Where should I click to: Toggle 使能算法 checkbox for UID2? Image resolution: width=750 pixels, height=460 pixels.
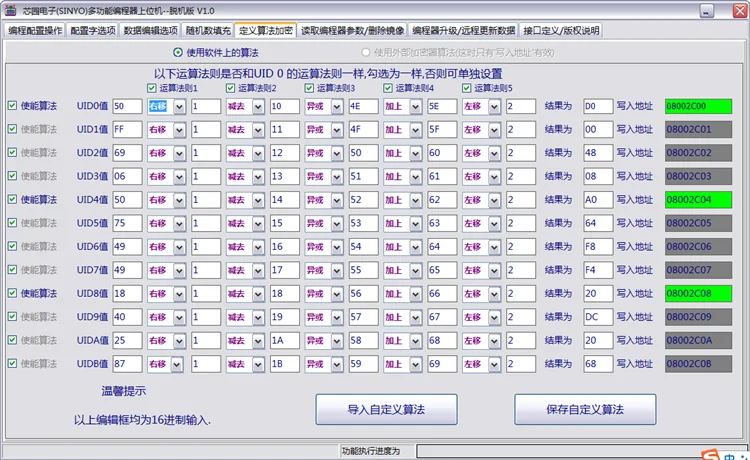tap(12, 153)
